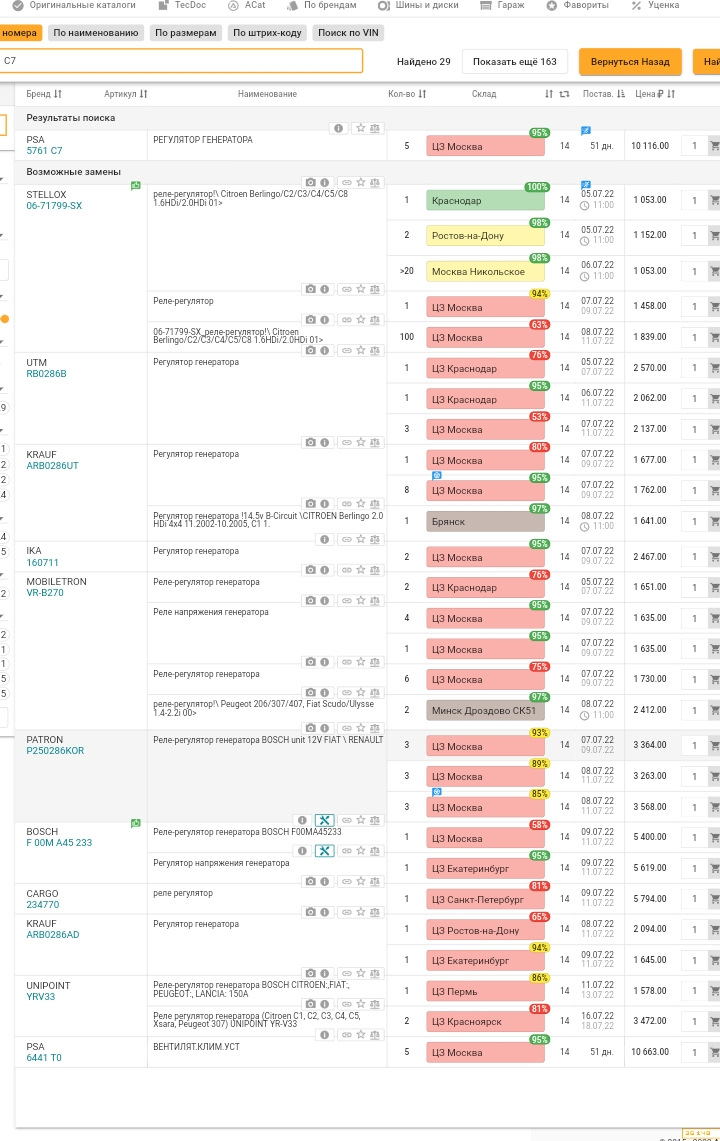Open Оригинальные каталоги menu
This screenshot has height=1141, width=720.
74,5
